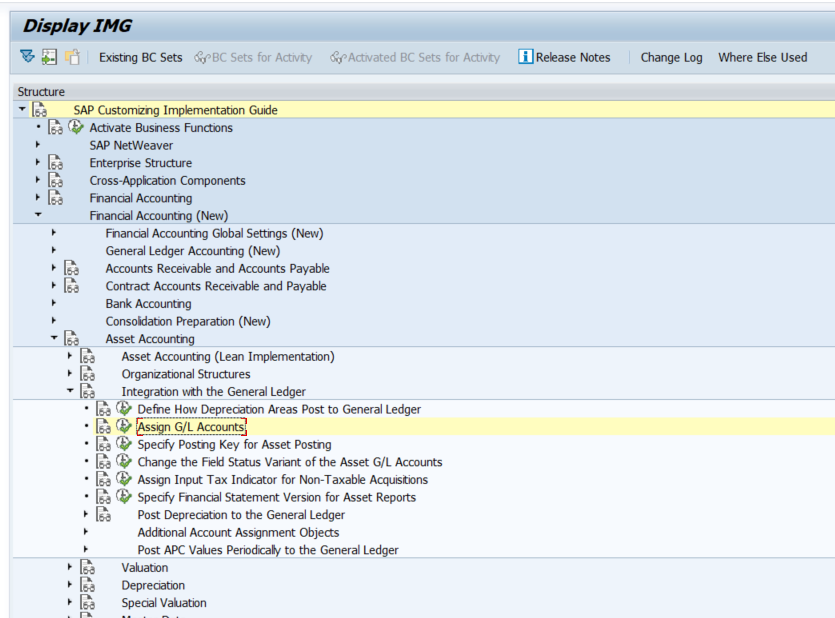The image size is (835, 618).
Task: Select Organizational Structures row text
Action: point(185,374)
